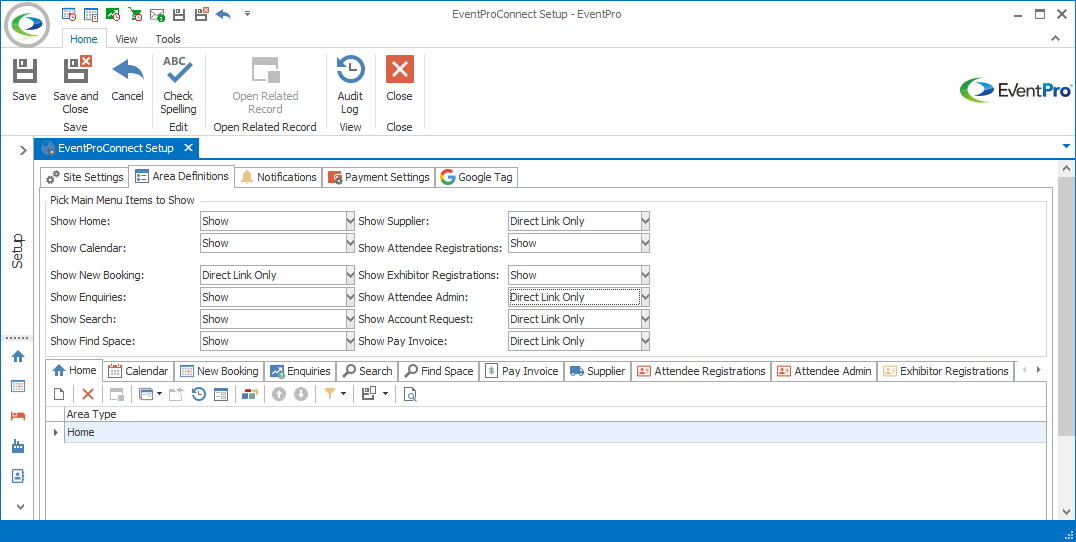
Task: Select the New Booking area tab
Action: (220, 371)
